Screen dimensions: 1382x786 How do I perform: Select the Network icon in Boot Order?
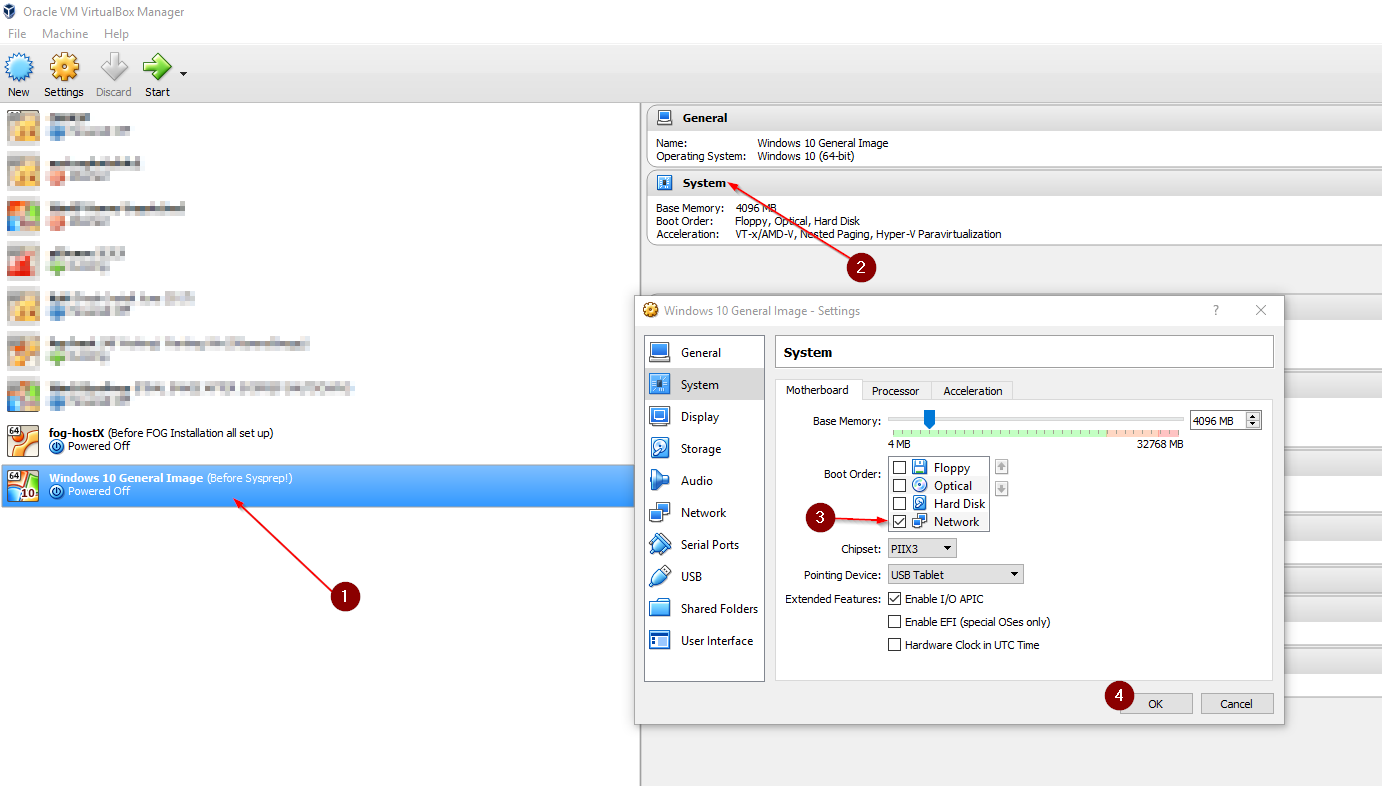920,522
